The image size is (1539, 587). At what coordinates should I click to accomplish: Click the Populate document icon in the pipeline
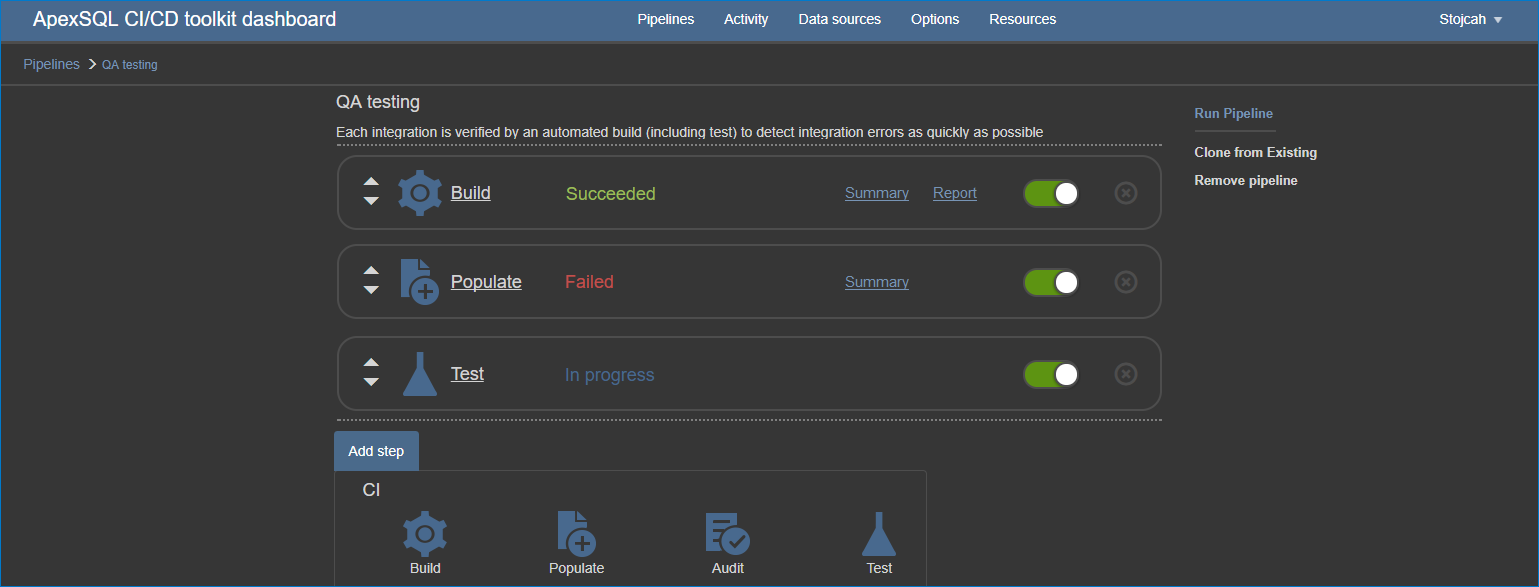(x=419, y=281)
